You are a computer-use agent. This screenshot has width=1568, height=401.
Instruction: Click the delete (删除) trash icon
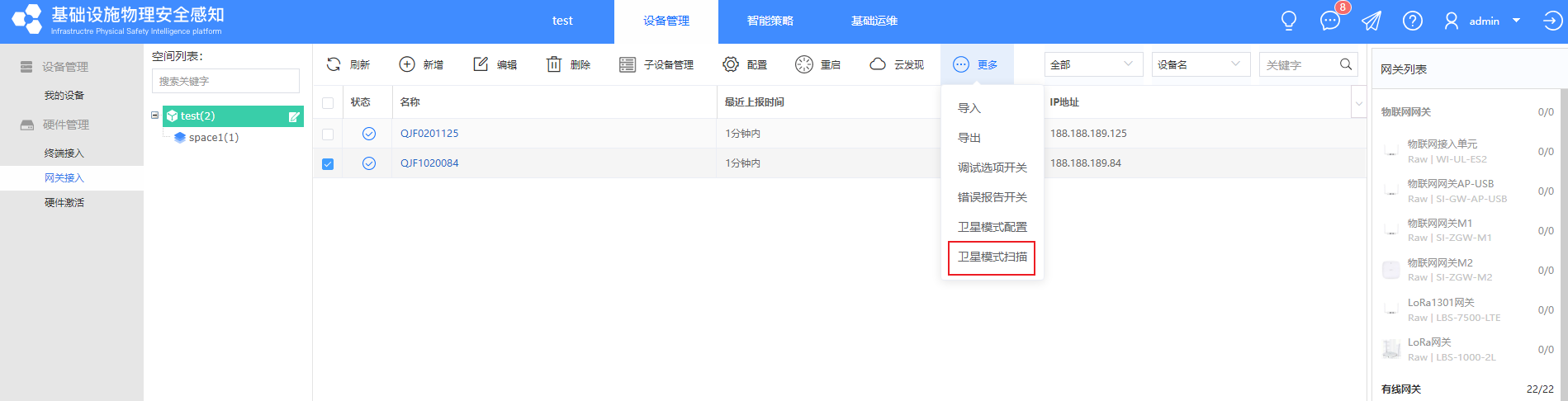click(x=554, y=64)
